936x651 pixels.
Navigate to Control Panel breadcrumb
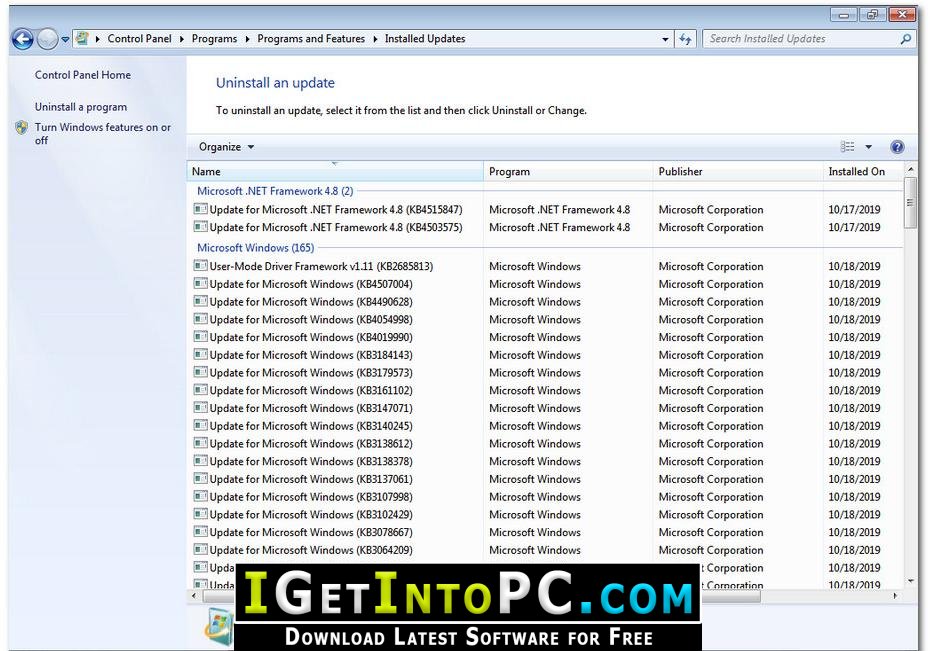pyautogui.click(x=139, y=39)
